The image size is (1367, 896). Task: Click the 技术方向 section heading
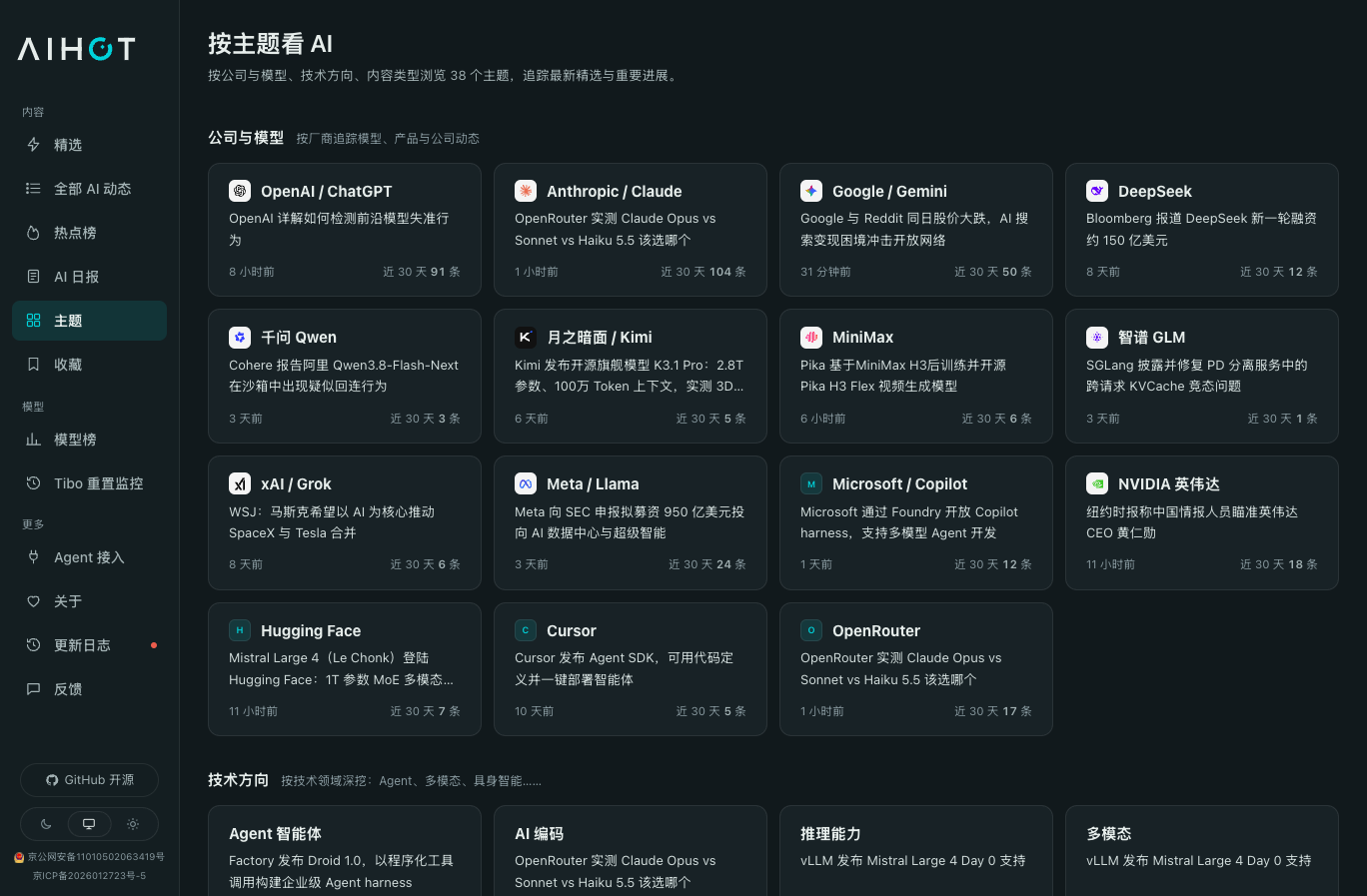coord(238,780)
